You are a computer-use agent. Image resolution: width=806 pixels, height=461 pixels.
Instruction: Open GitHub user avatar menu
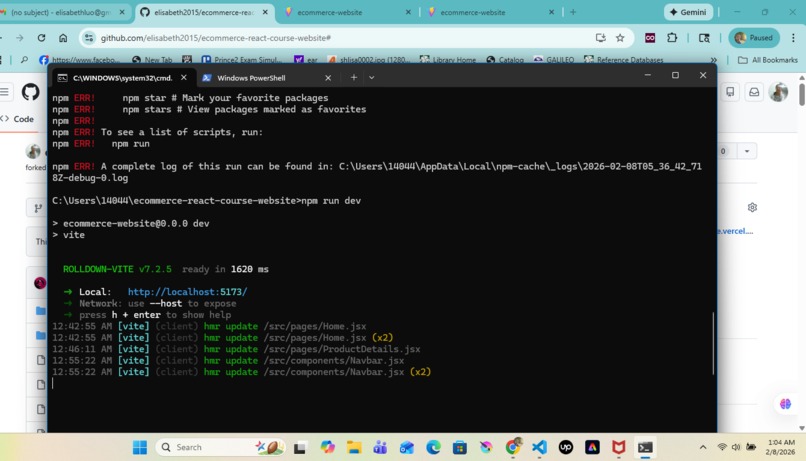coord(778,92)
